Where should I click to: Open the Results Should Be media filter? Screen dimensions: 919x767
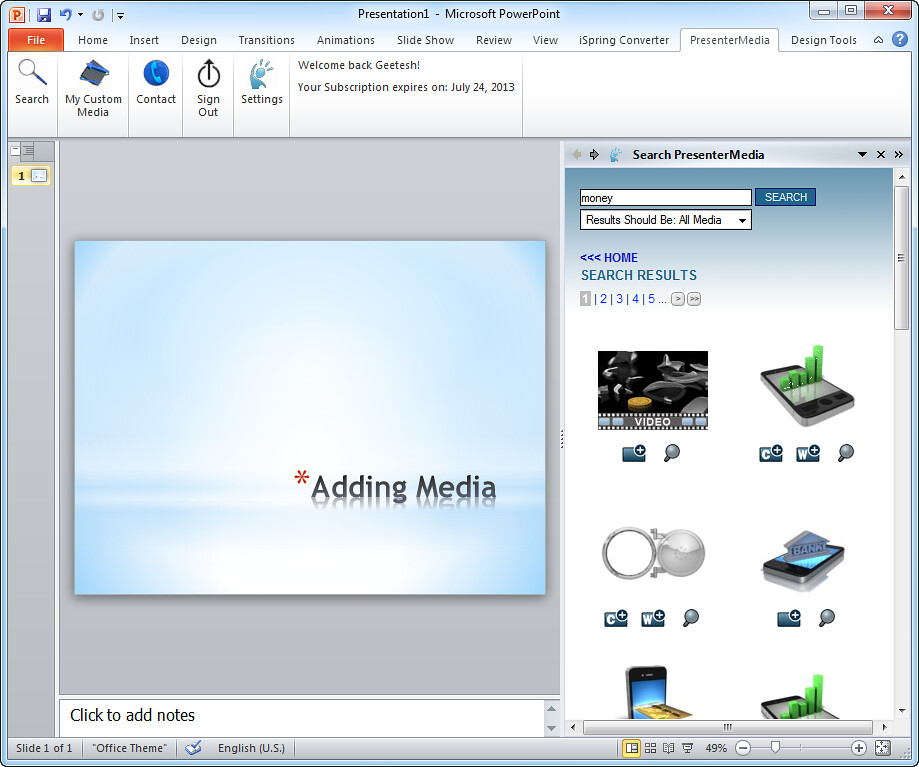coord(665,220)
